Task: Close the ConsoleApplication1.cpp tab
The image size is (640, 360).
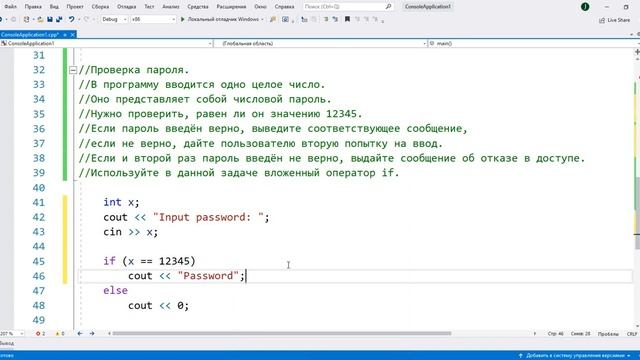Action: click(x=72, y=35)
